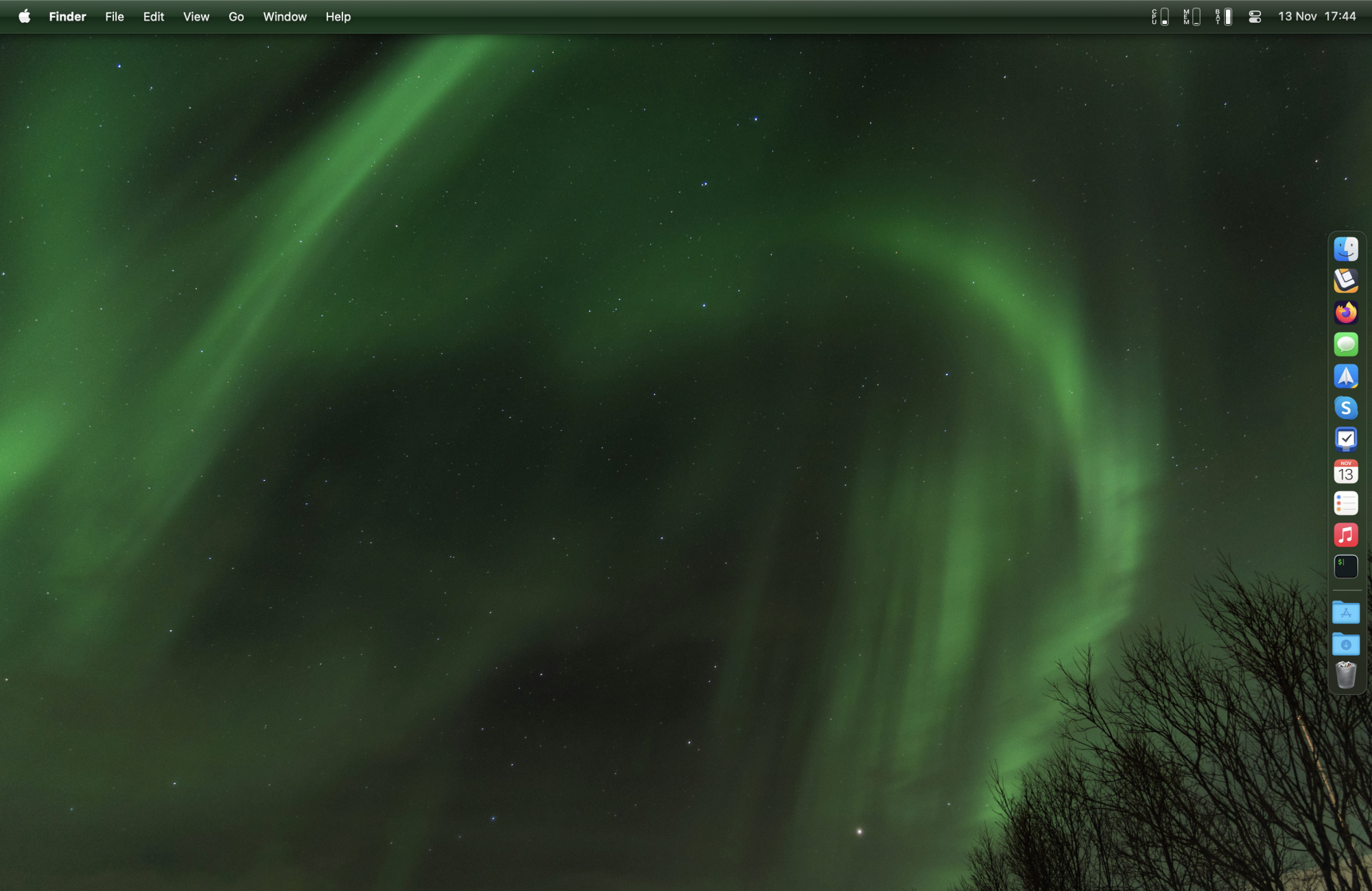1372x891 pixels.
Task: Open the checkmark task manager app
Action: pos(1345,440)
